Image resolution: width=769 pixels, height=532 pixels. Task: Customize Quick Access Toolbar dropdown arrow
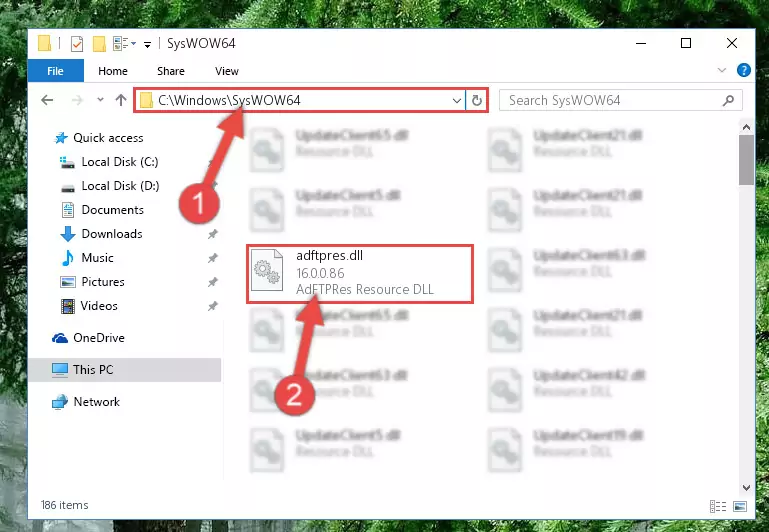click(147, 45)
